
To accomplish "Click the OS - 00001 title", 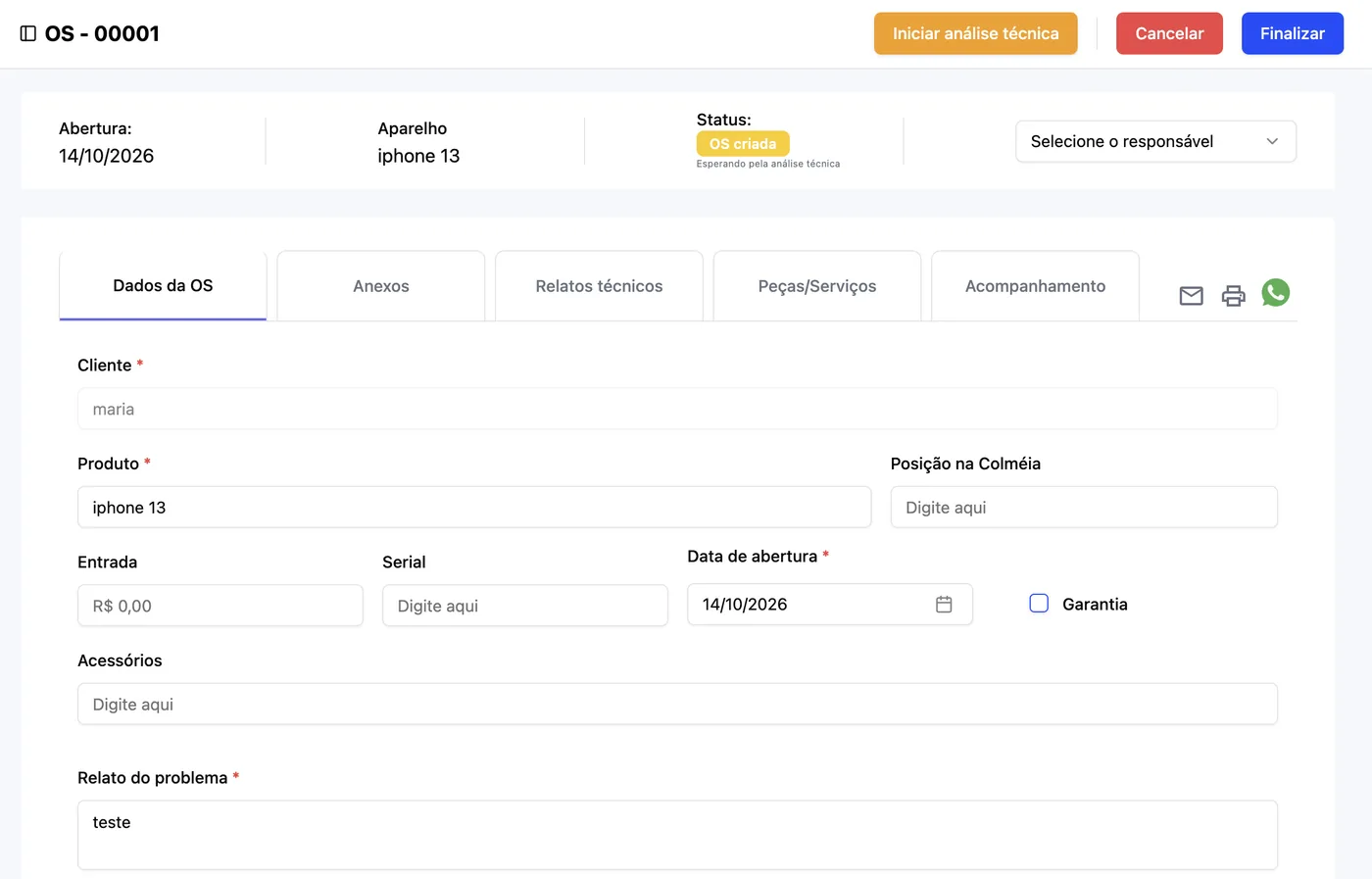I will click(x=102, y=33).
